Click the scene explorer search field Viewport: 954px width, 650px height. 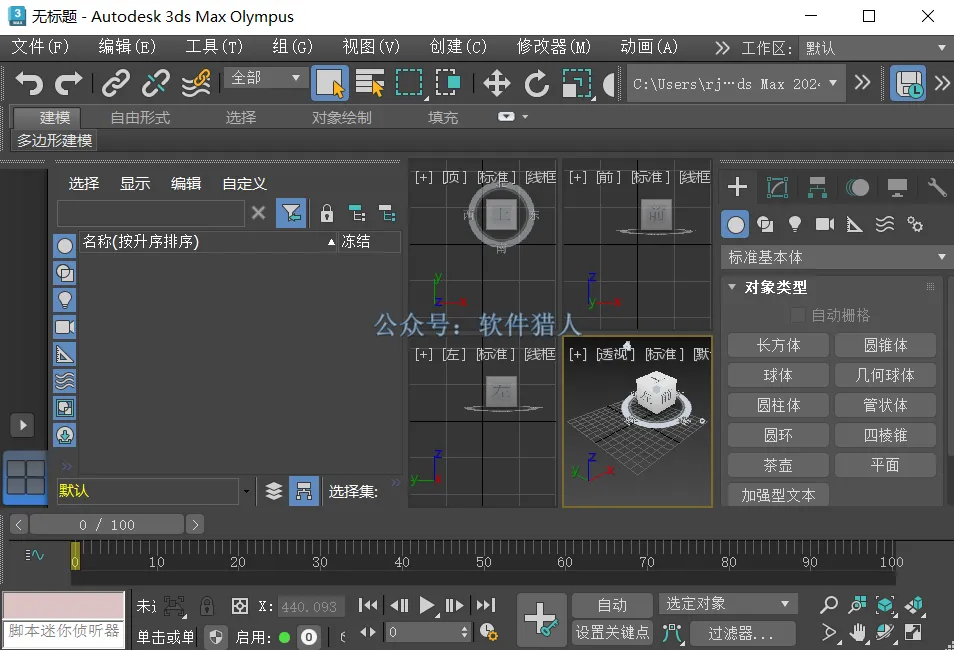click(x=151, y=214)
